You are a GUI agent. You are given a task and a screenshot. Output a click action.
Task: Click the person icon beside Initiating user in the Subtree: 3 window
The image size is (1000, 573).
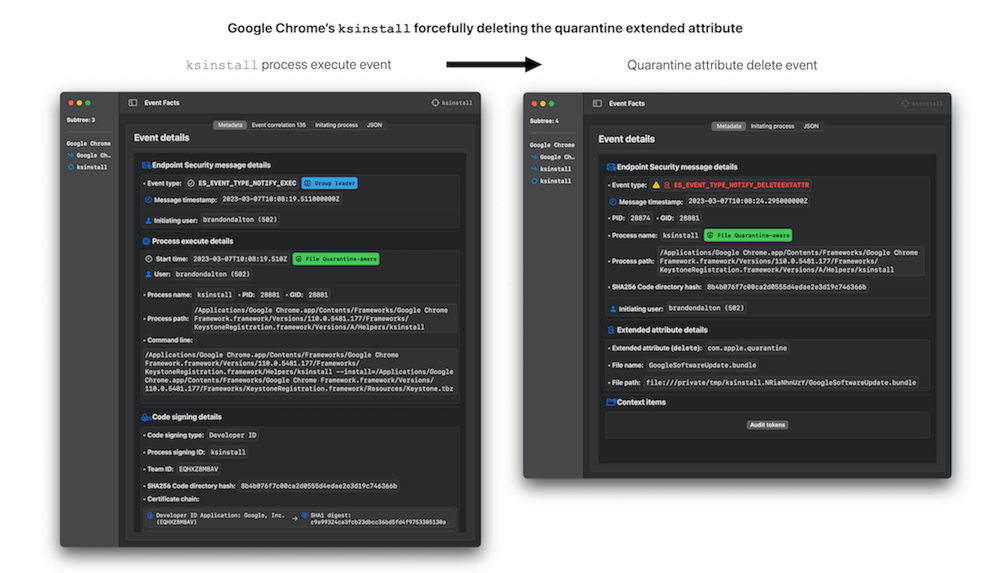[x=148, y=220]
